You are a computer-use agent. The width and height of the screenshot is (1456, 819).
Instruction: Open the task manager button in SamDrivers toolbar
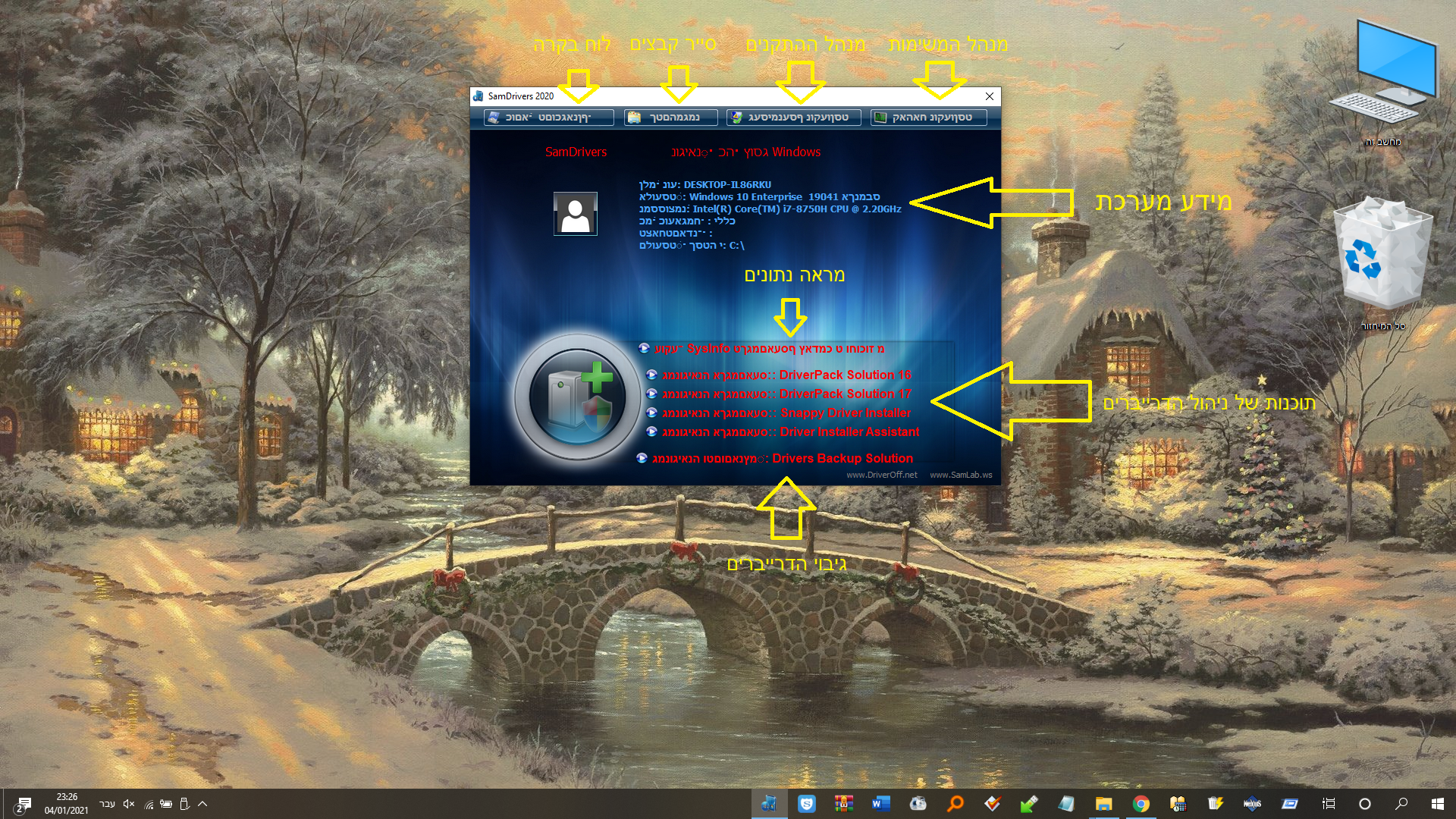pos(928,118)
